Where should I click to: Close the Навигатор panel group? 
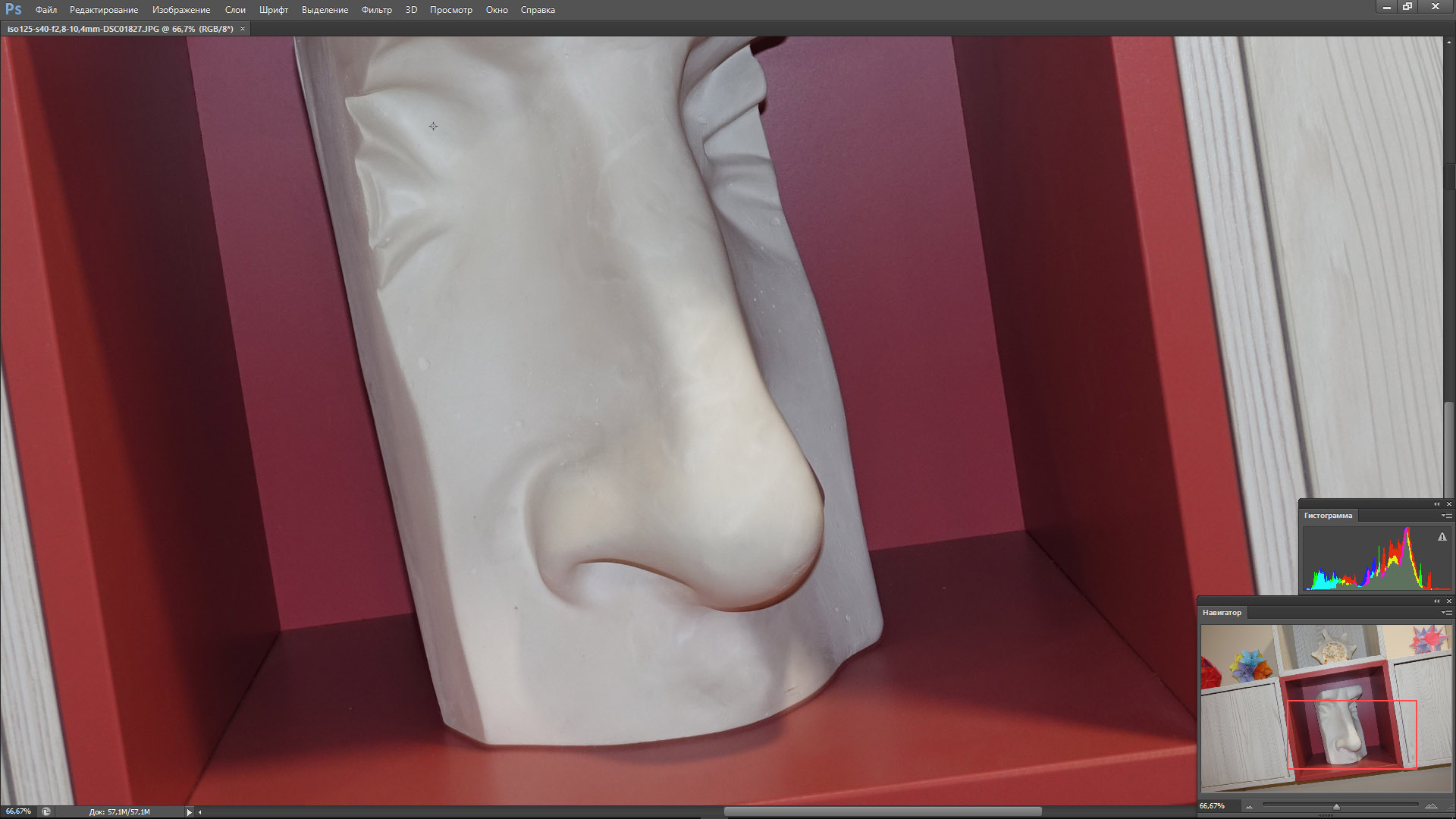(x=1448, y=601)
